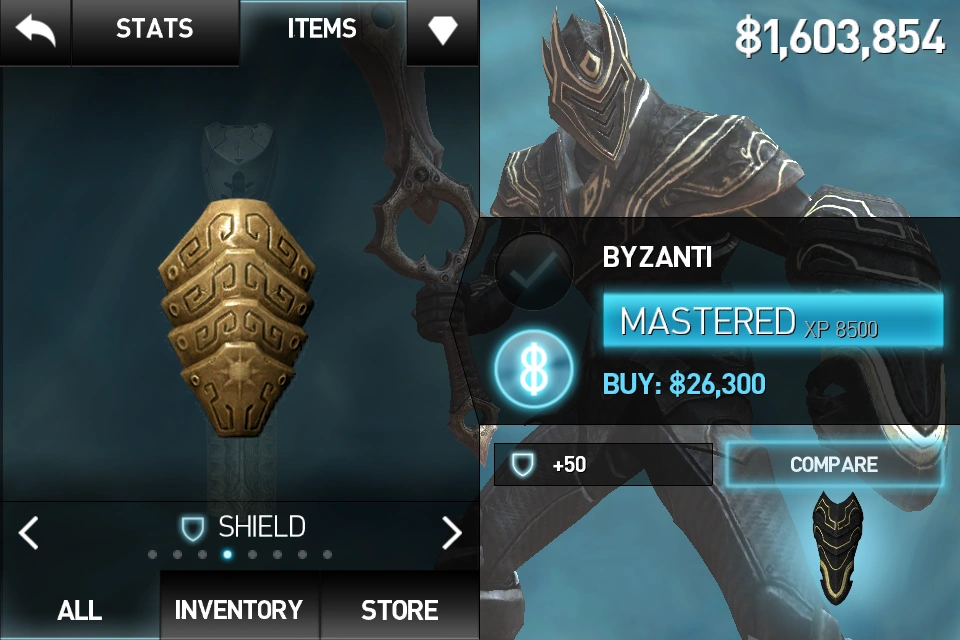
Task: Open the INVENTORY filter tab
Action: (x=239, y=609)
